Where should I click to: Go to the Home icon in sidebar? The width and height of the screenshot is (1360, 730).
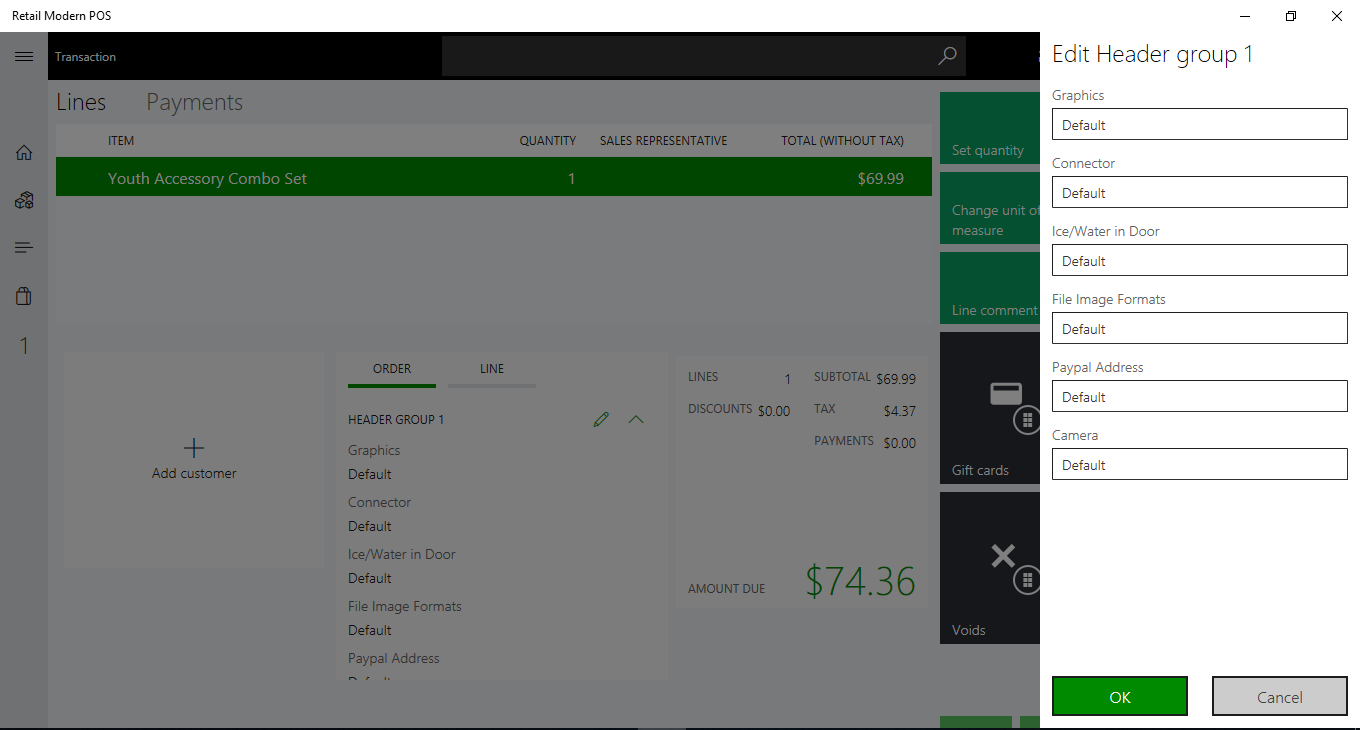[x=24, y=153]
